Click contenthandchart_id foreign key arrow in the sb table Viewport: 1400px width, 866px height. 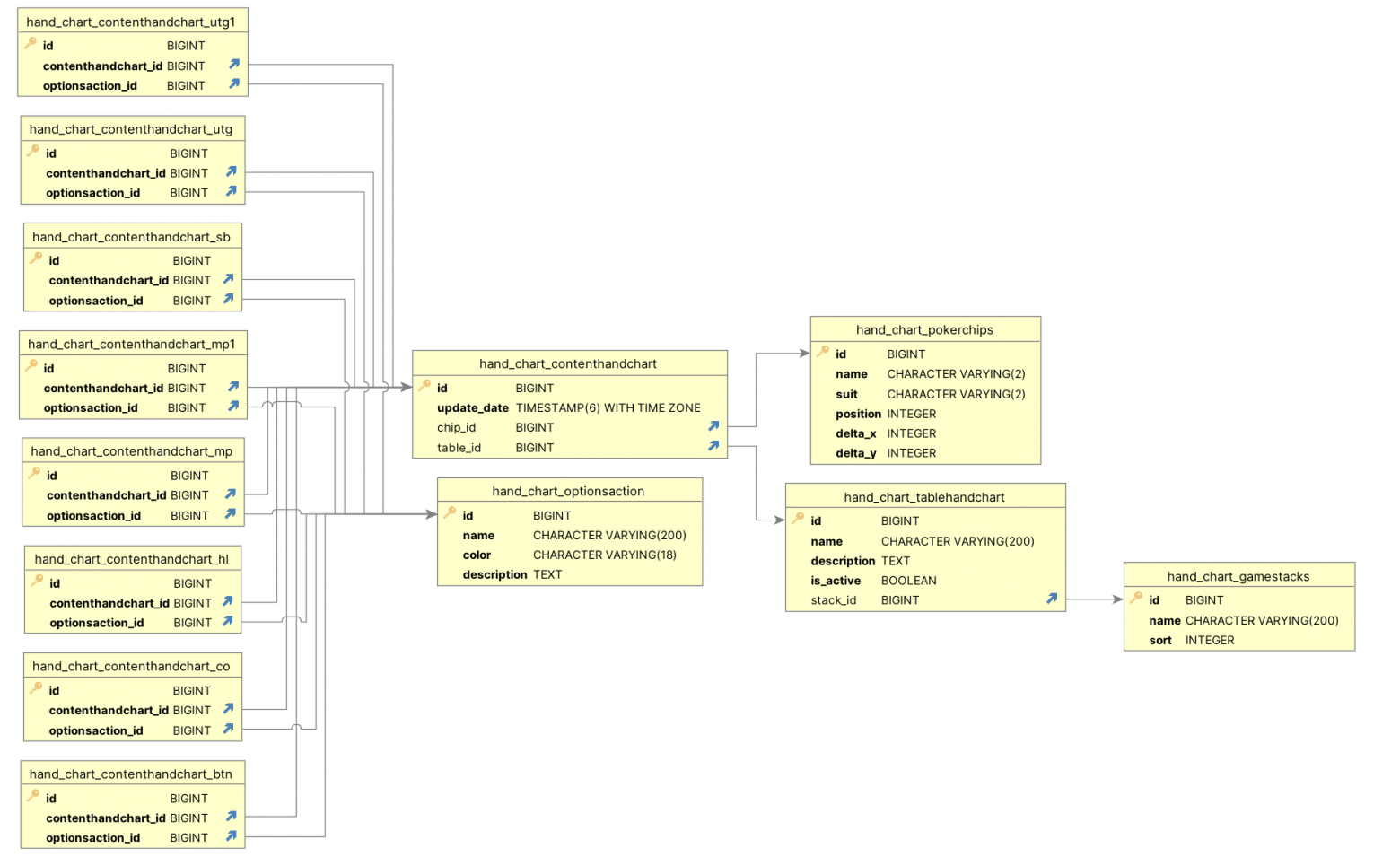[229, 279]
